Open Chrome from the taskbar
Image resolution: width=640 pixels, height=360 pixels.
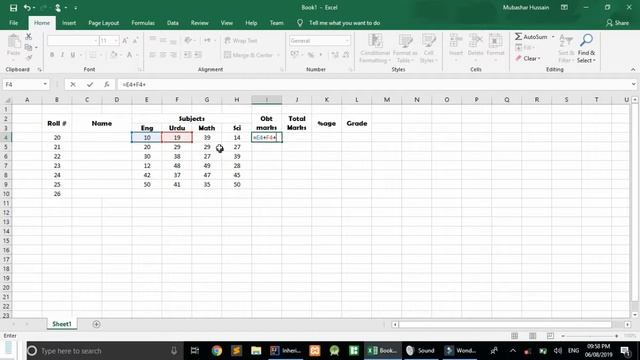(x=217, y=351)
